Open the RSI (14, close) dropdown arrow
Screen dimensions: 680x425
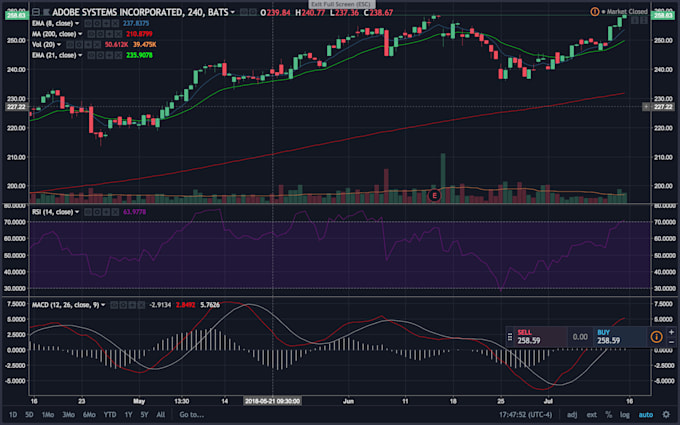pos(77,212)
